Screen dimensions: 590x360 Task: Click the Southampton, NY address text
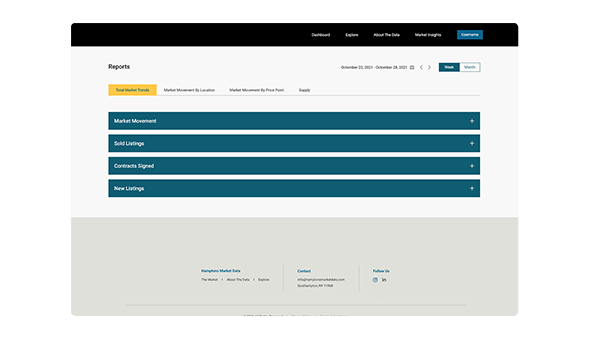[x=315, y=286]
